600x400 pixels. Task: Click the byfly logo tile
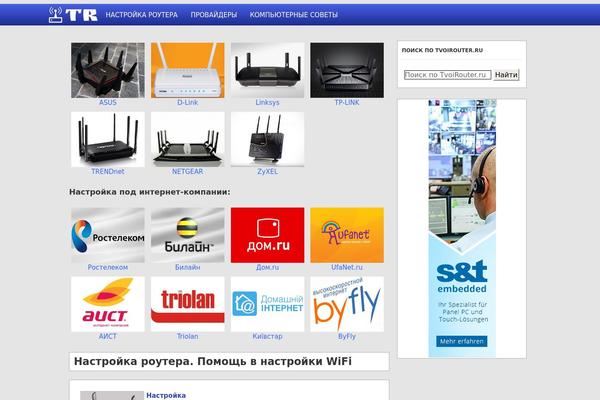(x=347, y=304)
